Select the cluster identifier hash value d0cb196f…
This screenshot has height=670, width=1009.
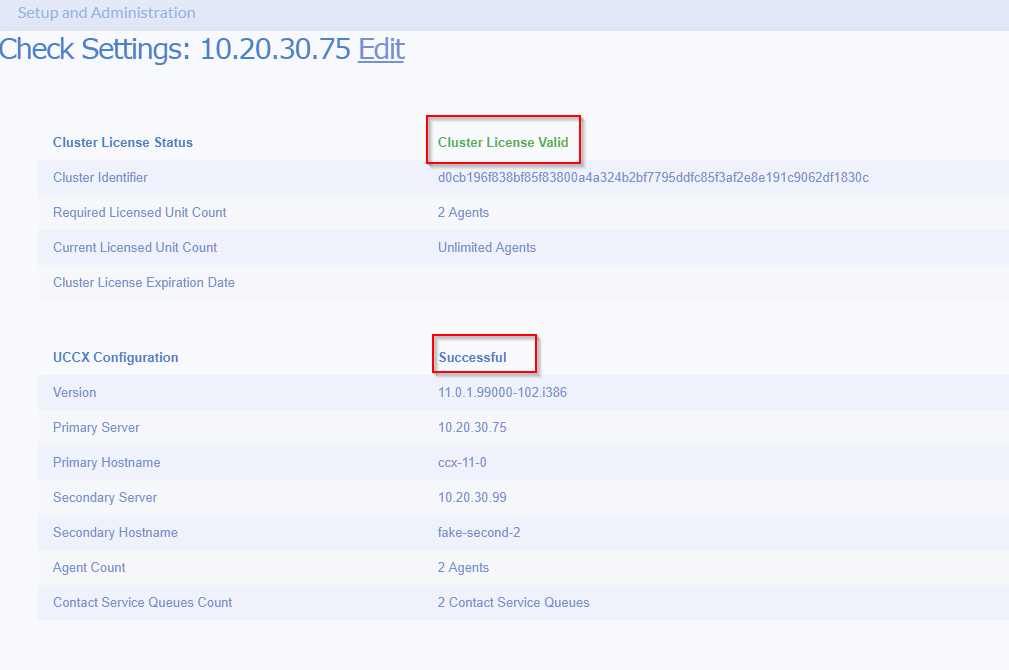coord(653,178)
